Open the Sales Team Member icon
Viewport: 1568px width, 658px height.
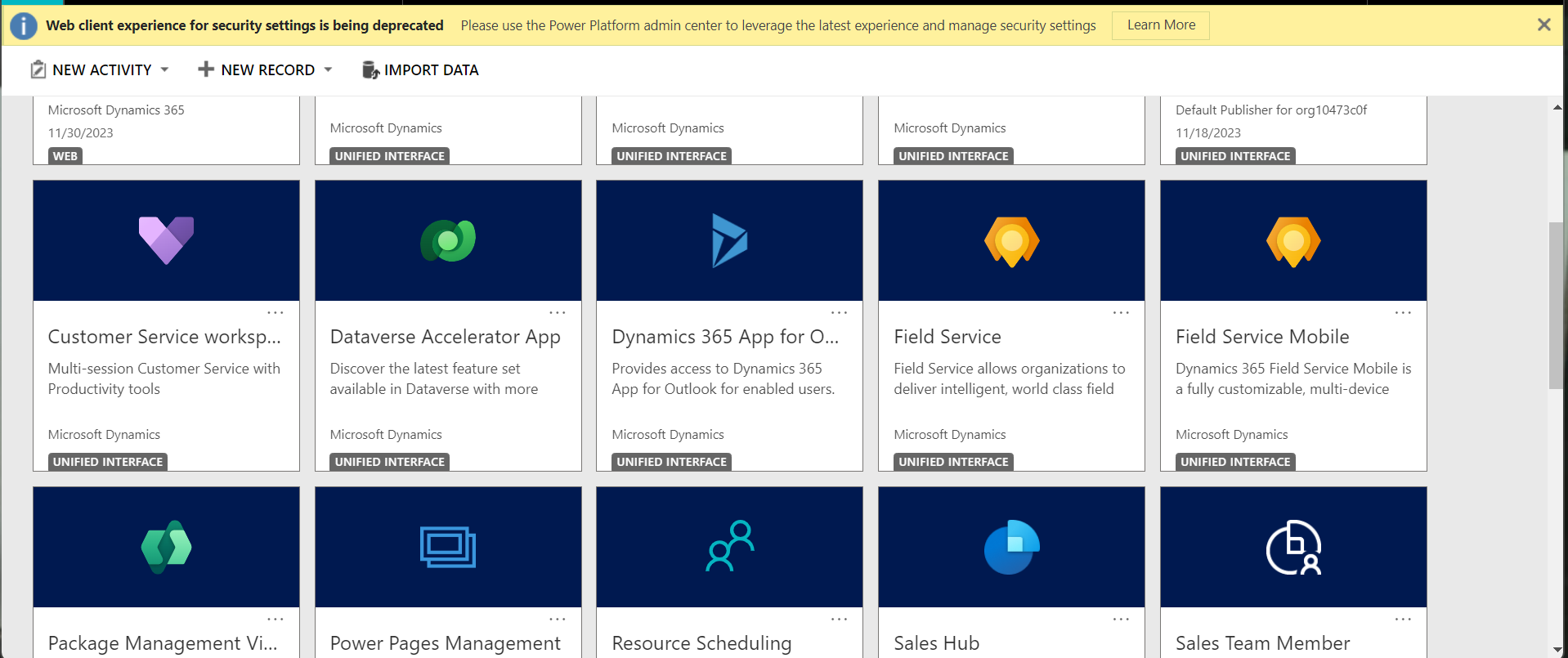[1293, 547]
